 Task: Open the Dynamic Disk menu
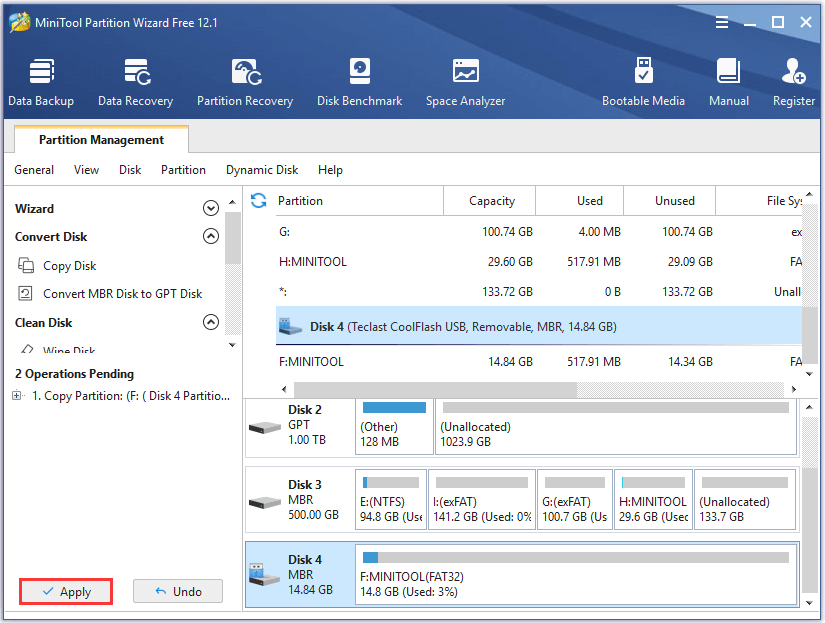(262, 170)
